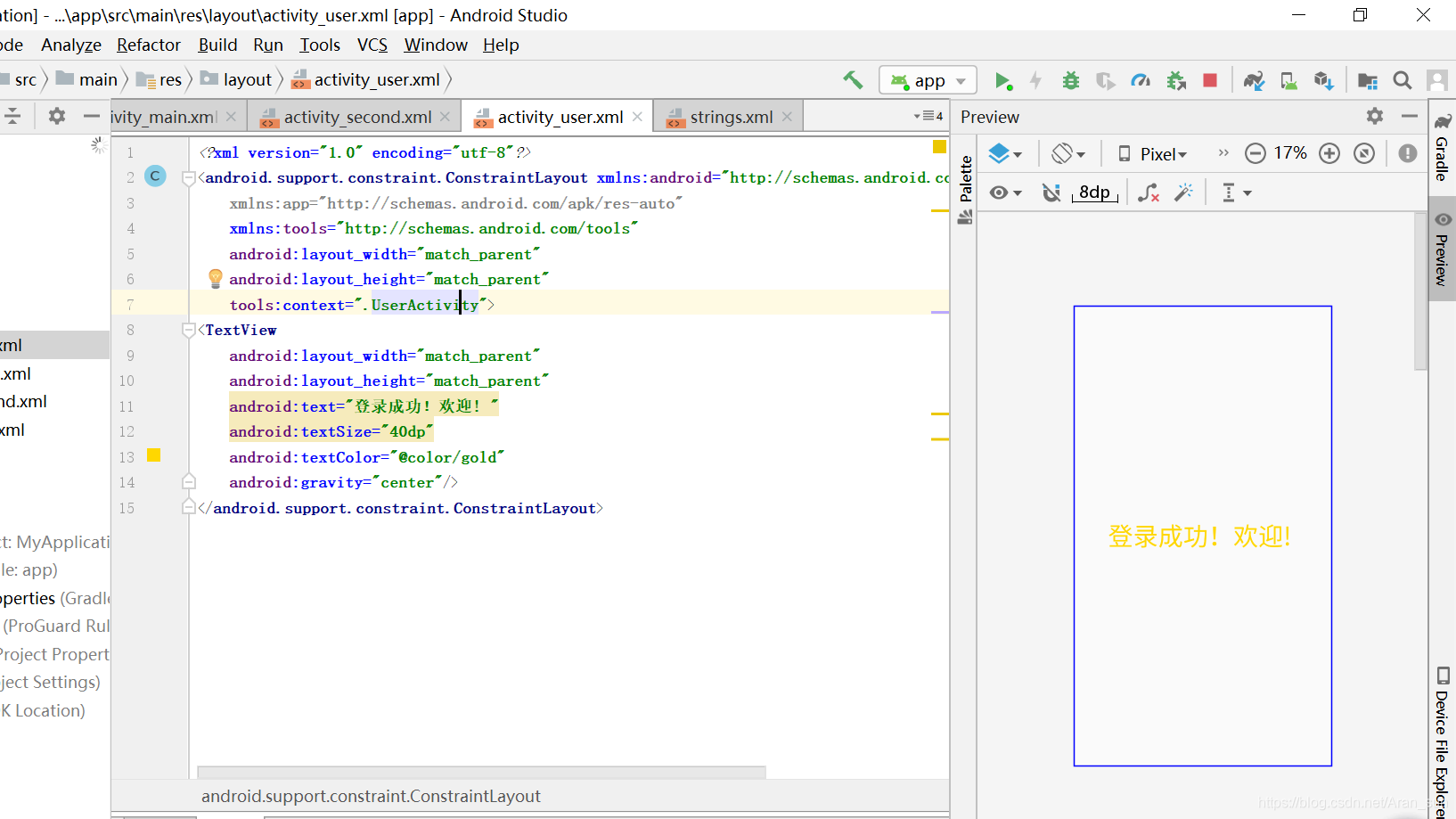Set default margins 8dp in Preview toolbar

1095,192
